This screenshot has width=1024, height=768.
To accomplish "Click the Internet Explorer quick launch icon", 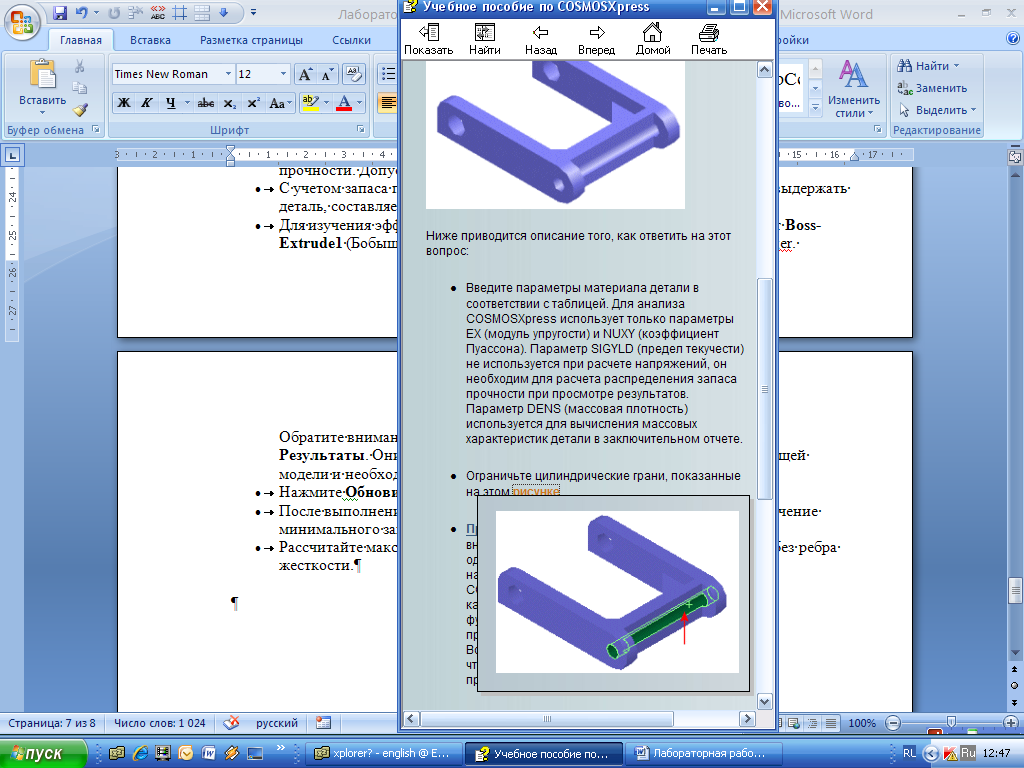I will (140, 754).
